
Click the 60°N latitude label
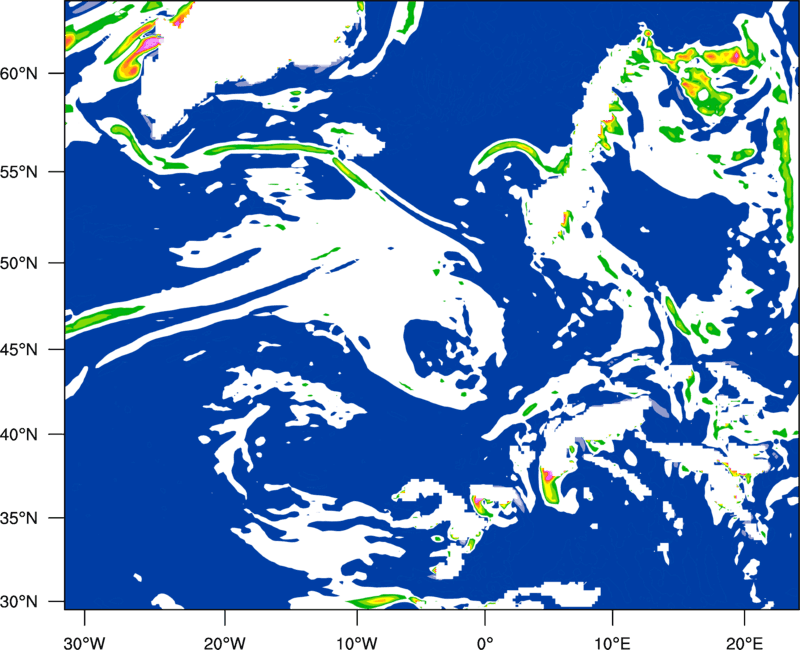tap(19, 73)
